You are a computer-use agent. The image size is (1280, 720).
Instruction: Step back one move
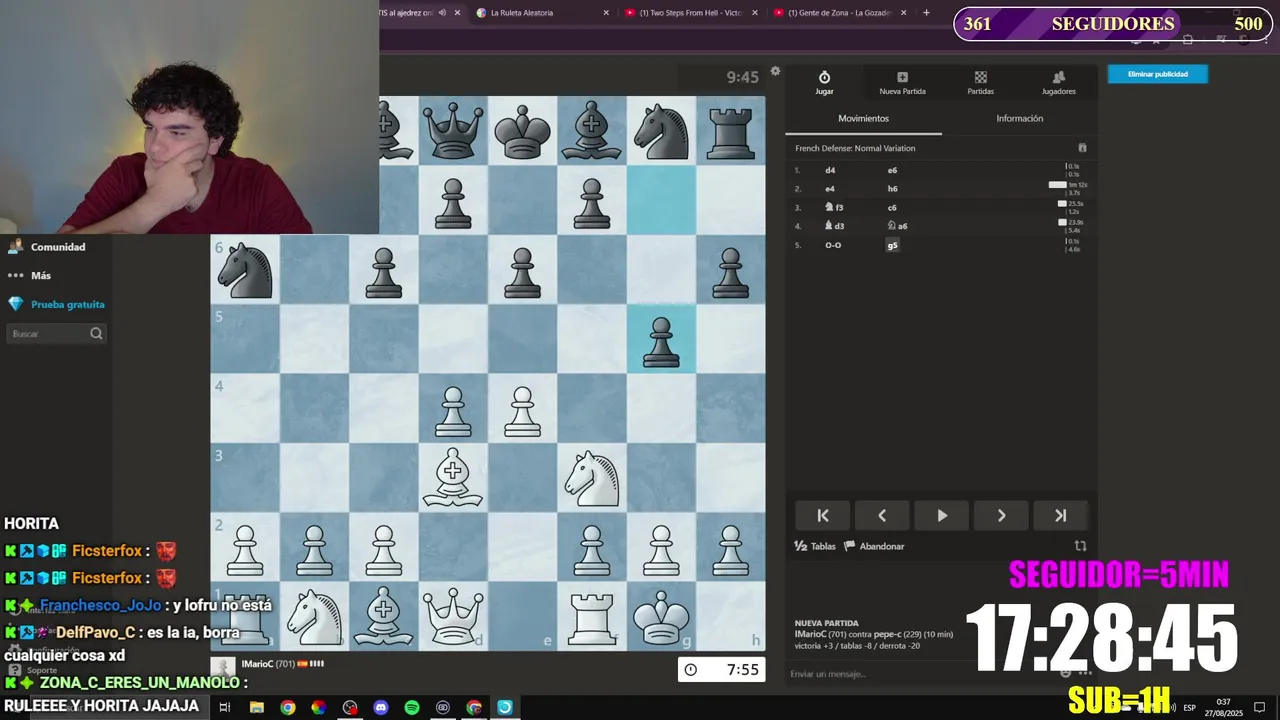pyautogui.click(x=882, y=515)
